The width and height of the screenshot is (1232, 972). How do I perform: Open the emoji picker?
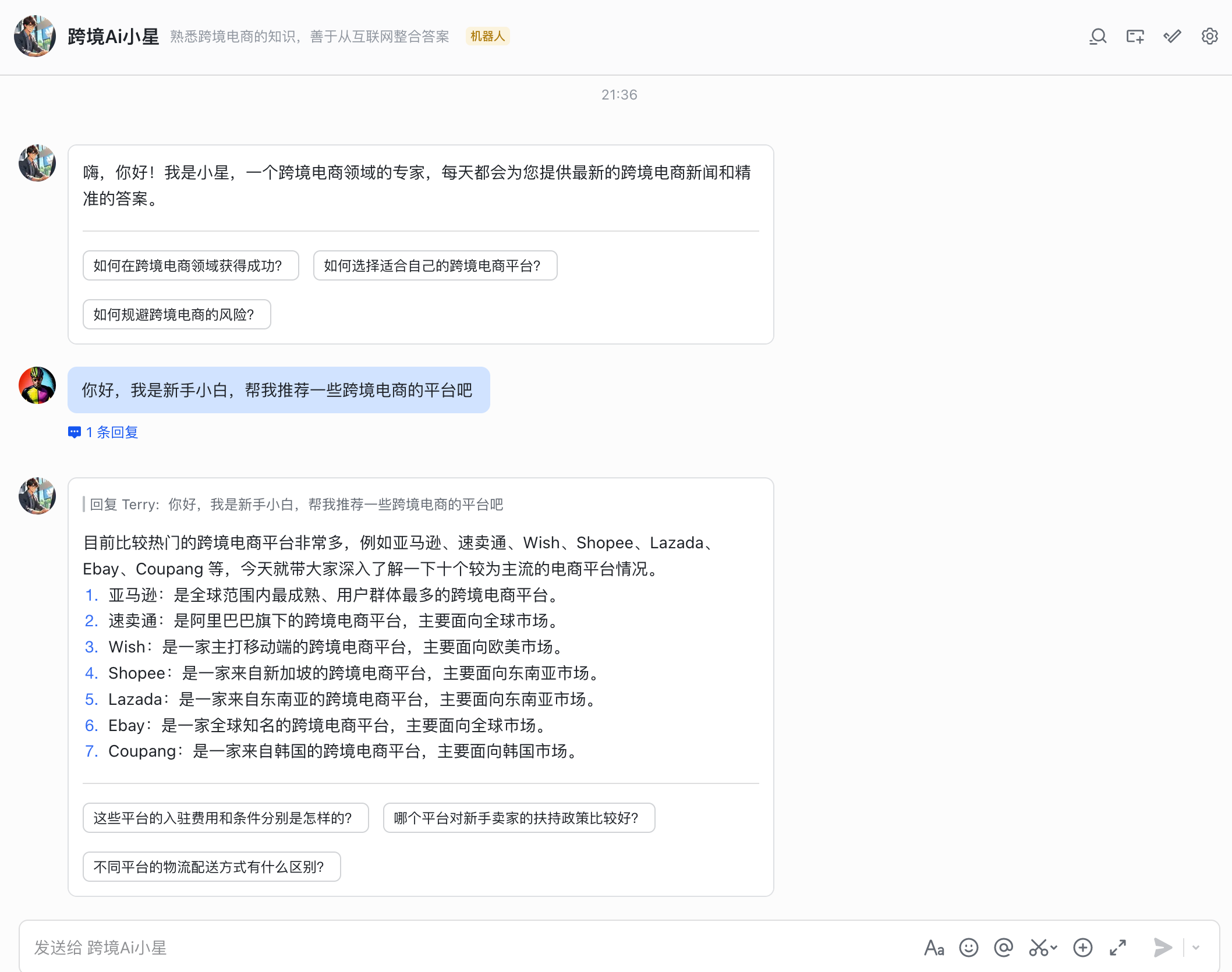tap(969, 948)
